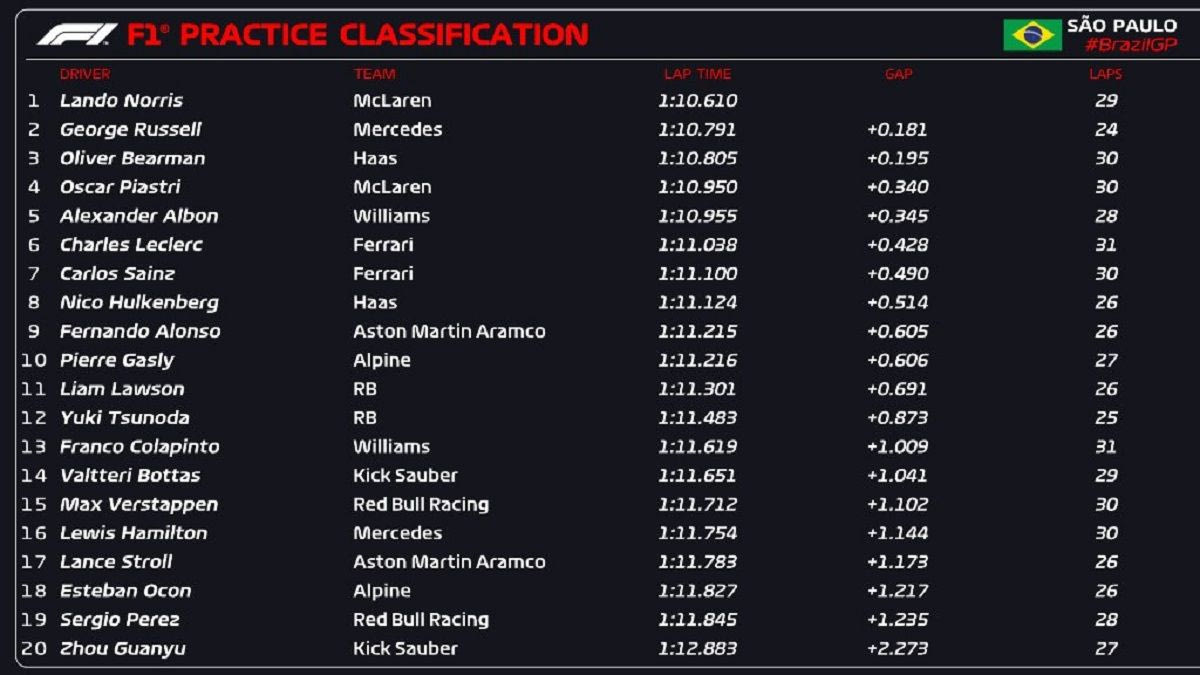Select Franco Colapinto's lap count 31

pos(1105,447)
